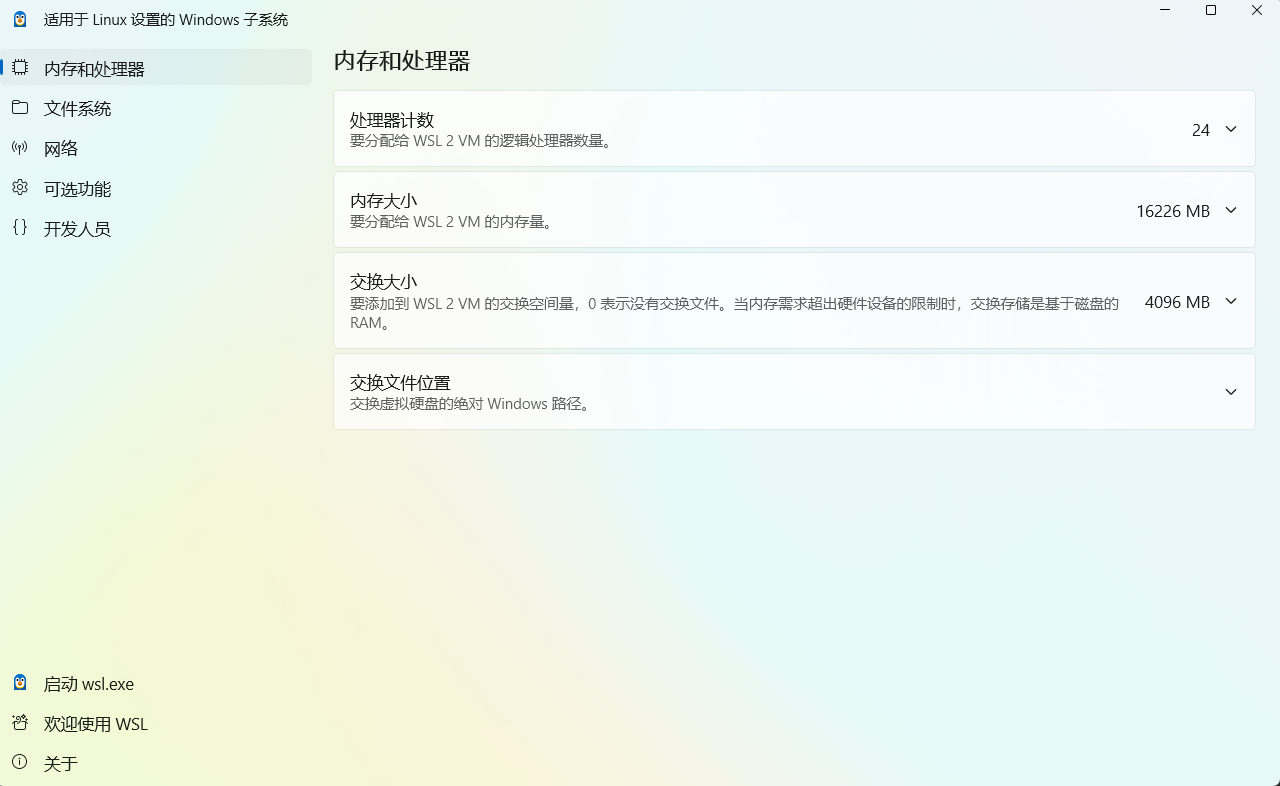The image size is (1280, 786).
Task: Switch to the 文件系统 page
Action: click(x=157, y=108)
